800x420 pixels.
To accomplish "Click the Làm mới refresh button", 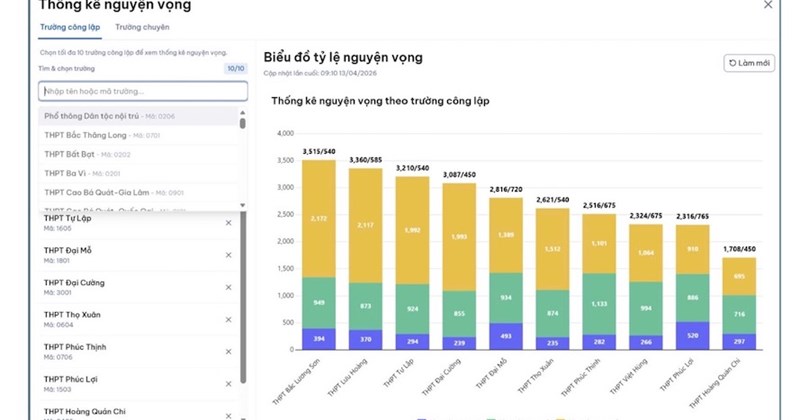I will 749,63.
